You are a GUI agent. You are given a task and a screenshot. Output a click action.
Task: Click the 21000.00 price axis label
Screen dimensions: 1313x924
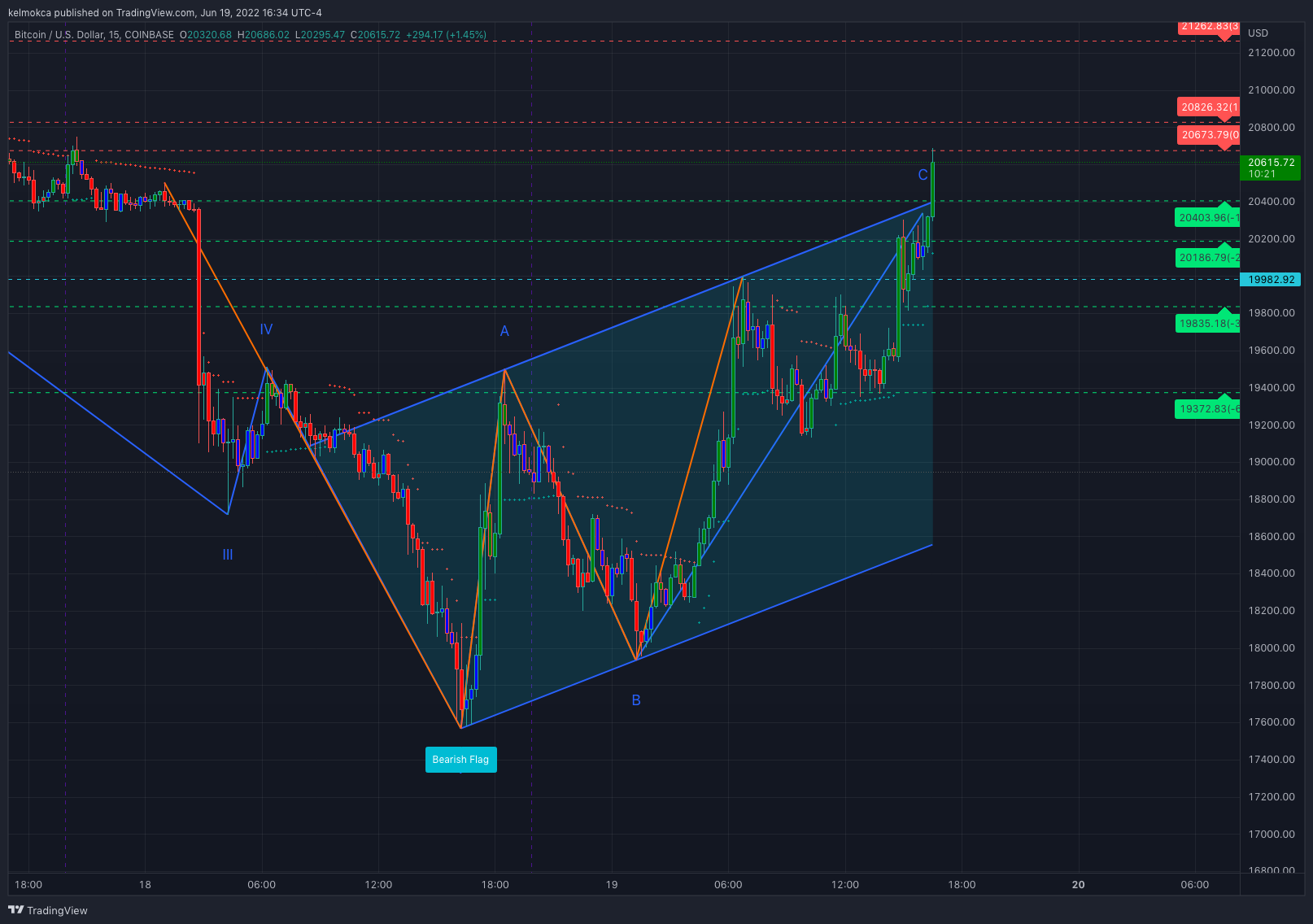(x=1272, y=90)
